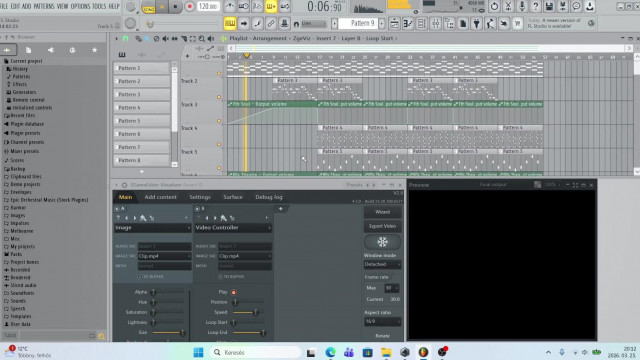This screenshot has width=640, height=360.
Task: Click the Windows taskbar search box
Action: 256,352
